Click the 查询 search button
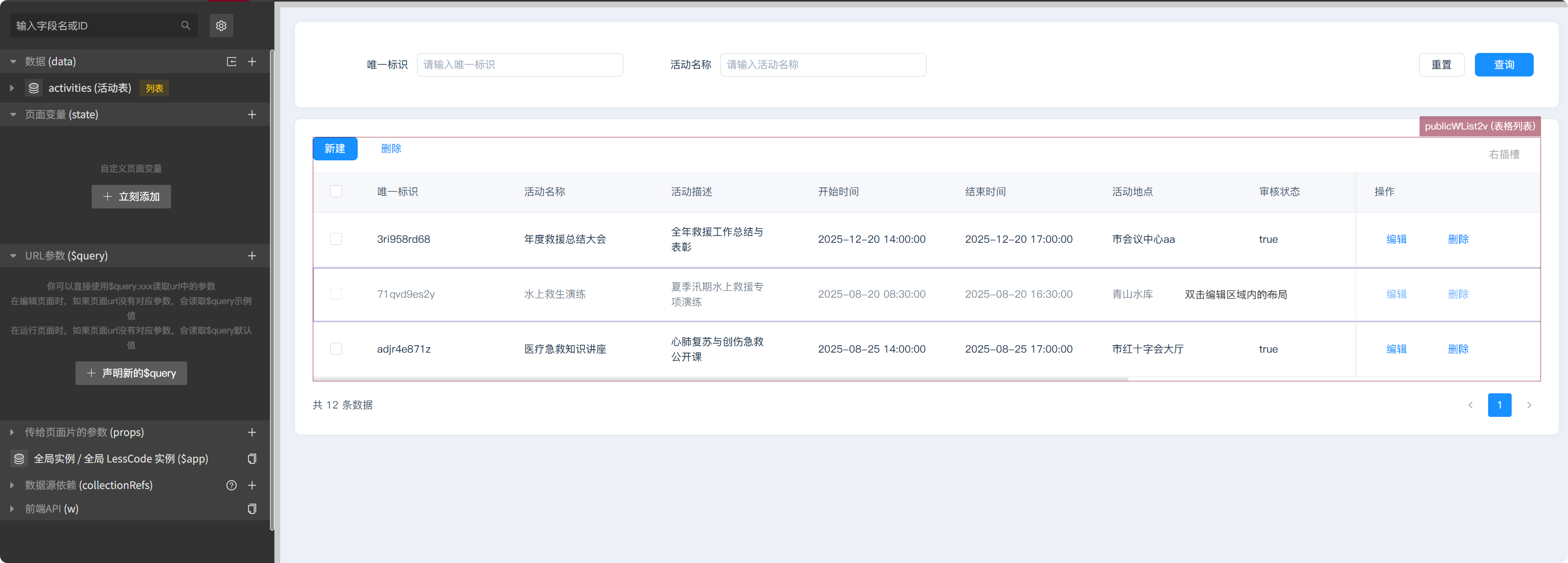Image resolution: width=1568 pixels, height=563 pixels. 1503,65
